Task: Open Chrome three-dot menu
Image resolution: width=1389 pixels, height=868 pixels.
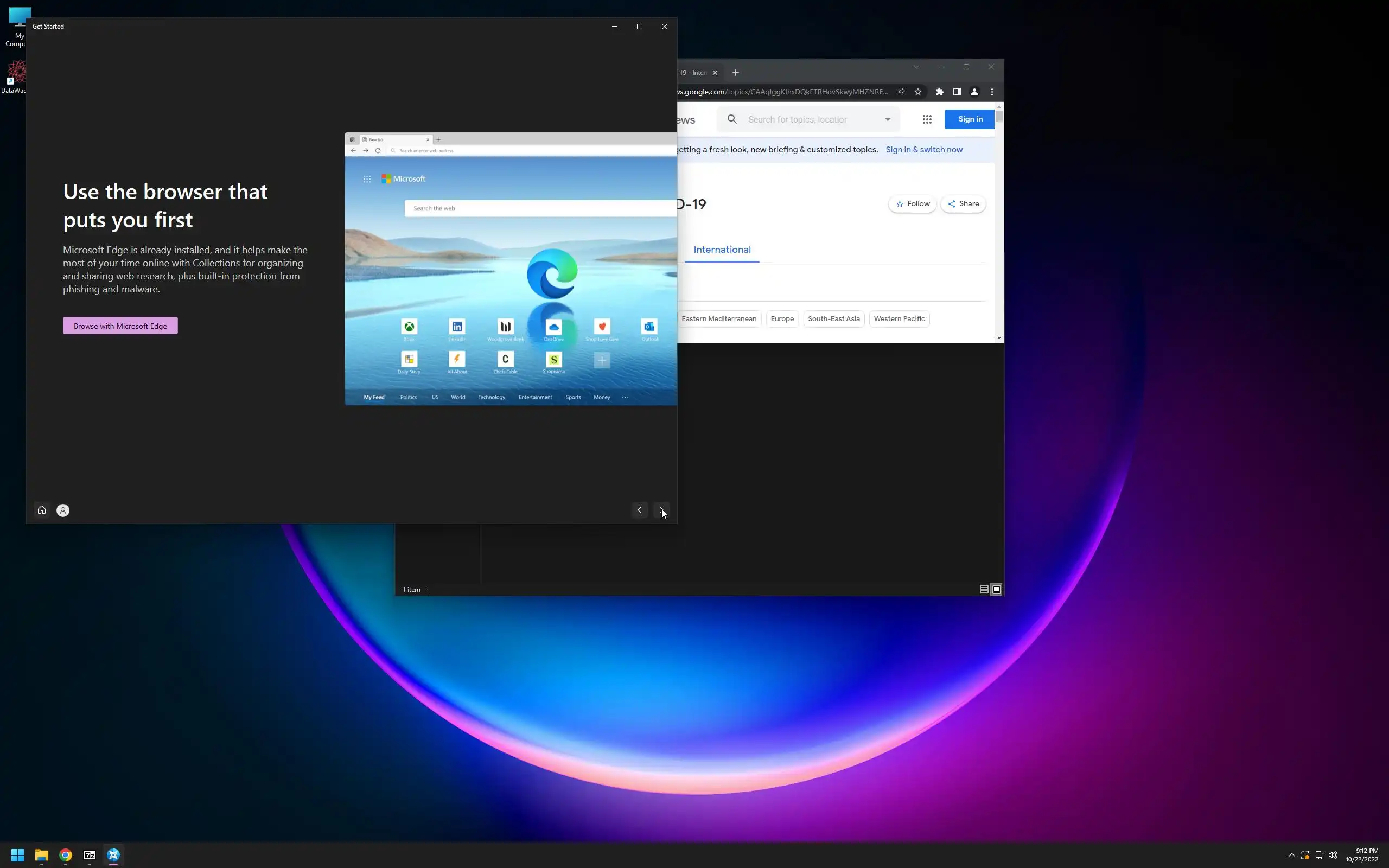Action: tap(992, 92)
